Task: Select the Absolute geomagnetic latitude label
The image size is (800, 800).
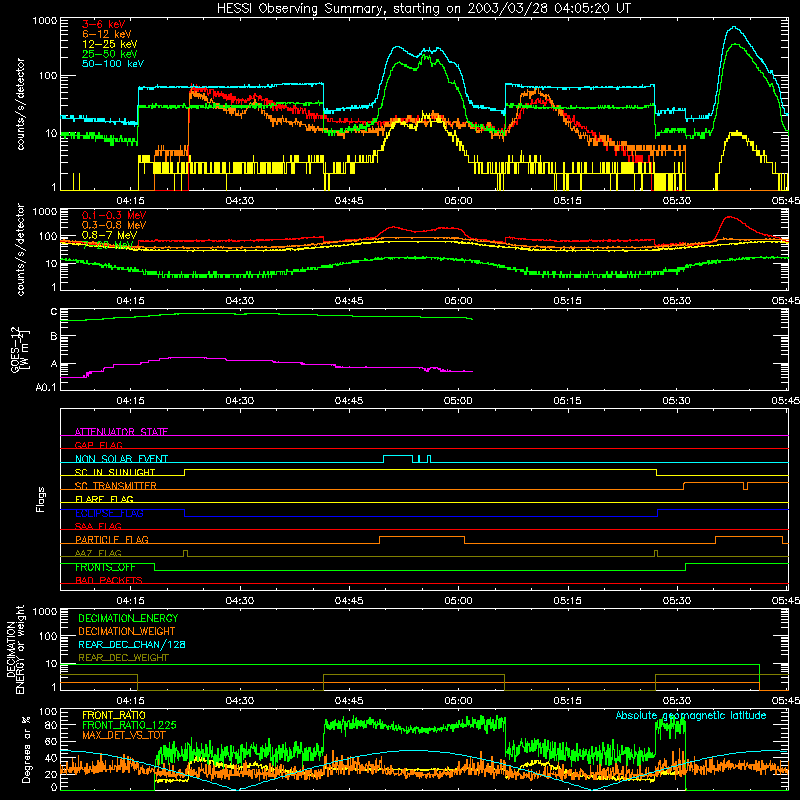Action: click(x=691, y=715)
